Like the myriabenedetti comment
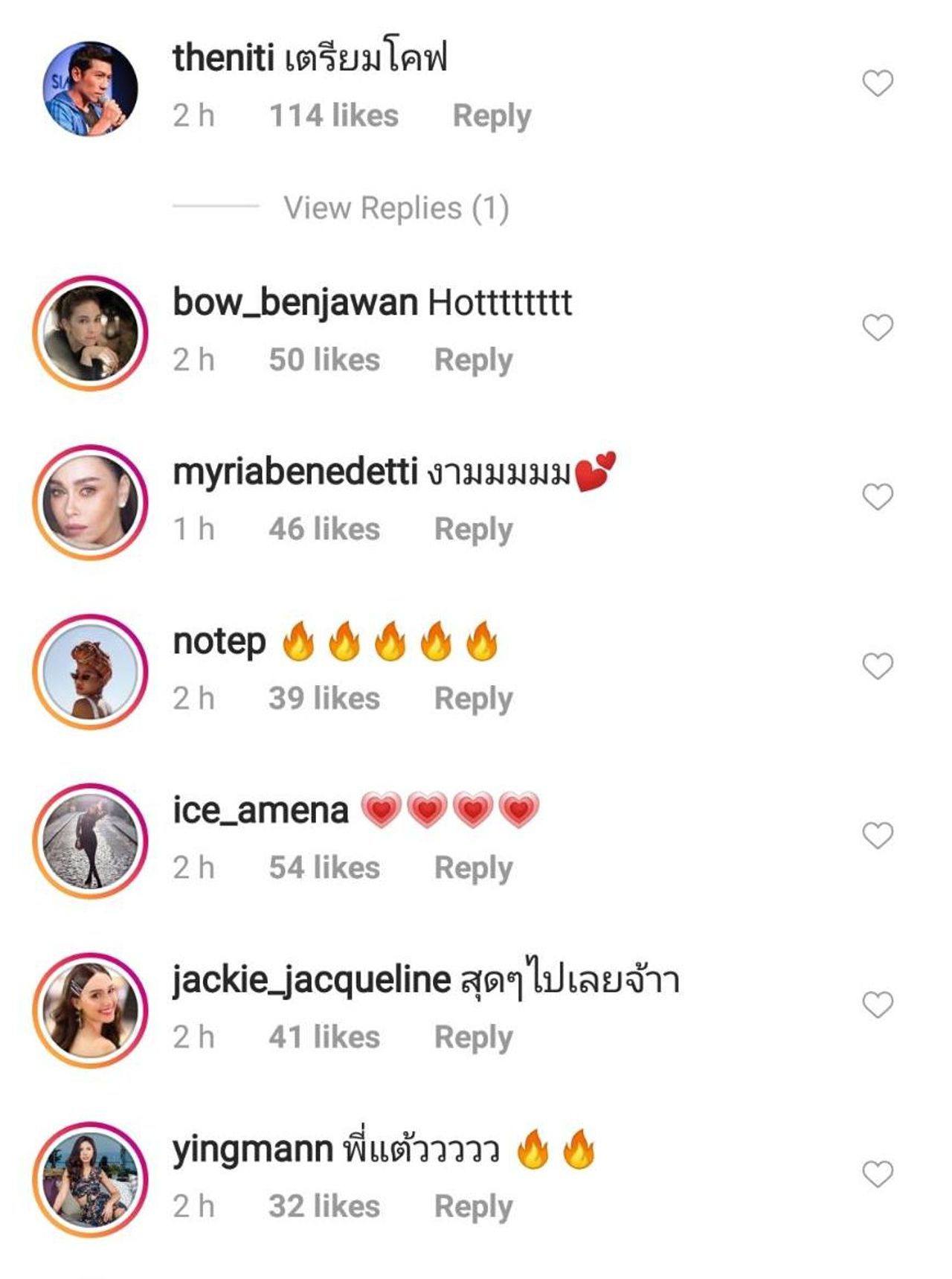This screenshot has width=952, height=1279. 878,497
